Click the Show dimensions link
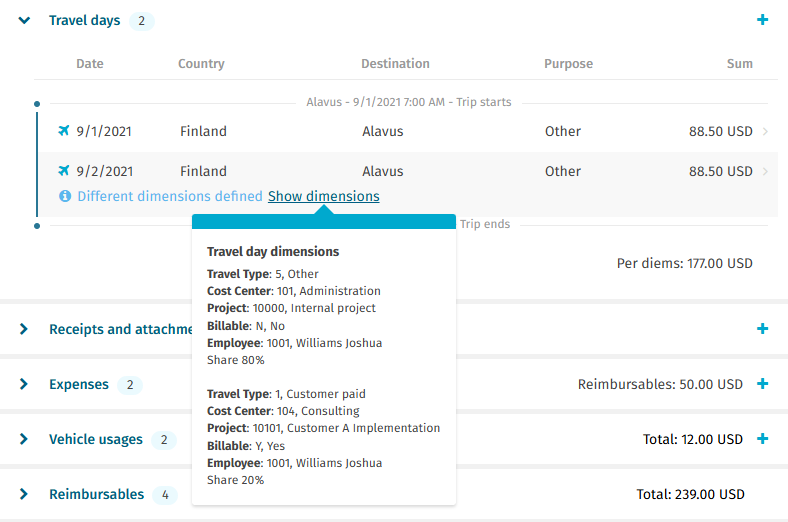Viewport: 788px width, 522px height. point(323,197)
